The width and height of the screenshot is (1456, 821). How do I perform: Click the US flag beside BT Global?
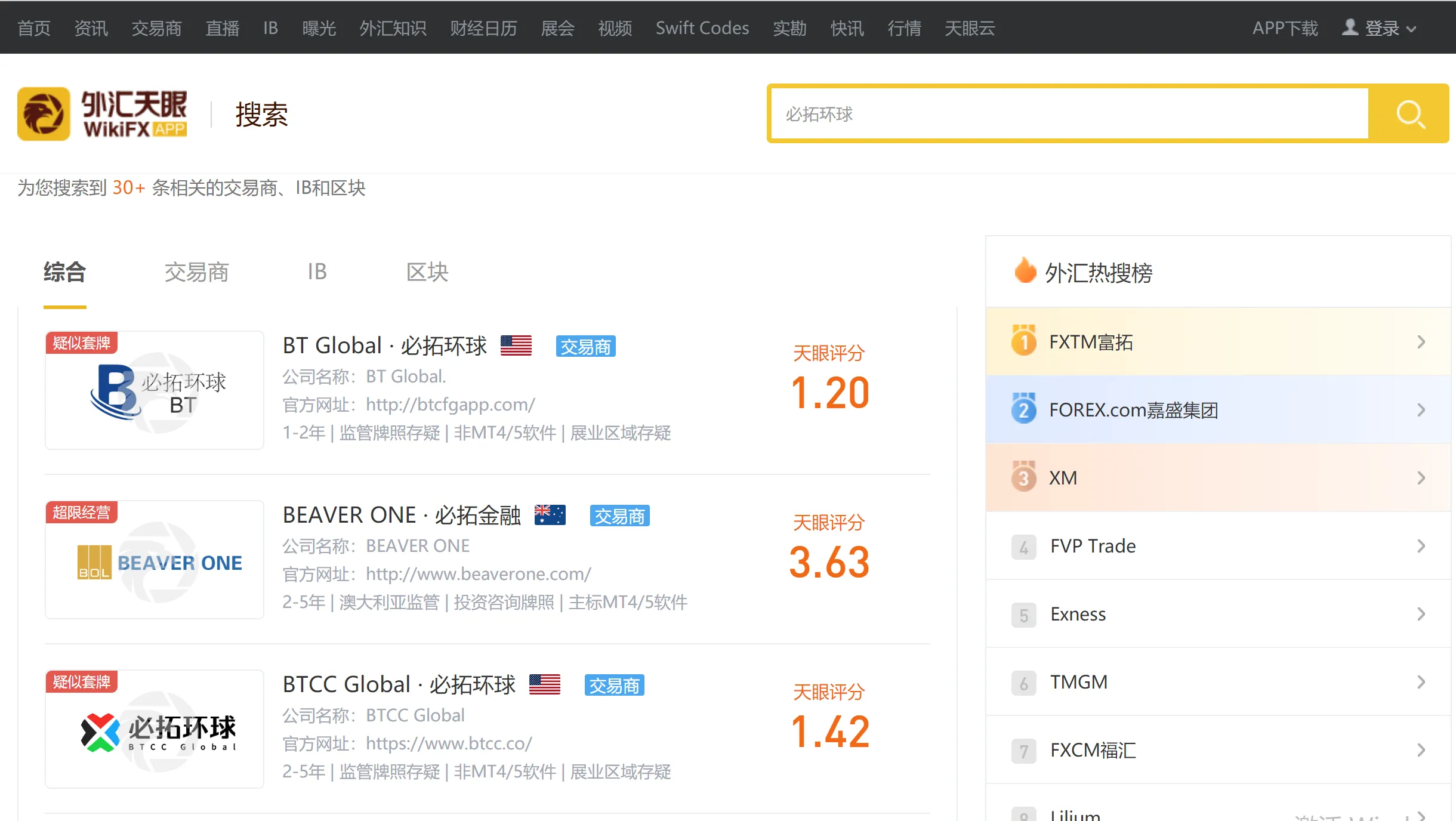click(516, 345)
